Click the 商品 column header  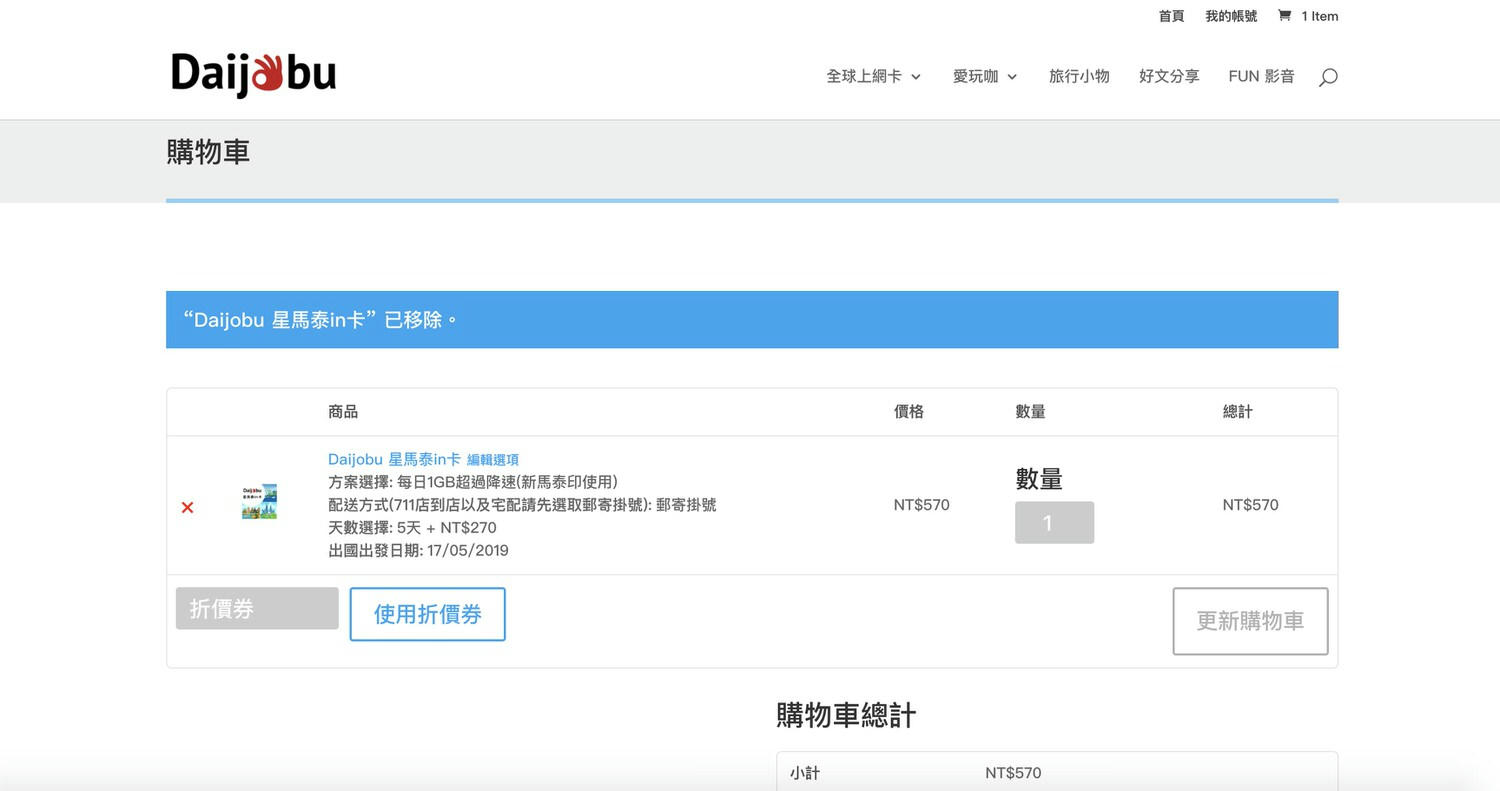pyautogui.click(x=343, y=412)
